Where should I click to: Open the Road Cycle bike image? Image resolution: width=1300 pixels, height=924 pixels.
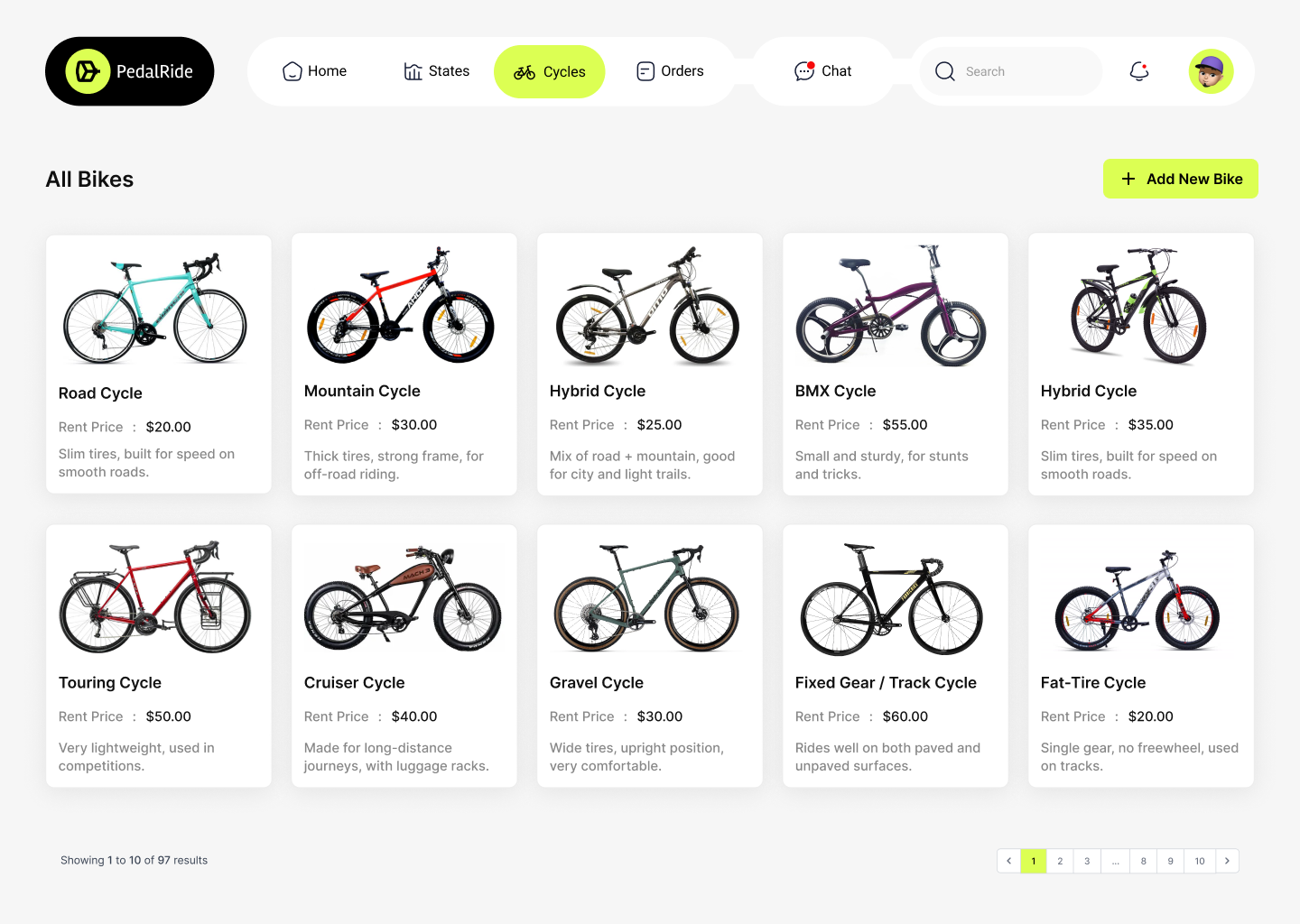click(155, 308)
